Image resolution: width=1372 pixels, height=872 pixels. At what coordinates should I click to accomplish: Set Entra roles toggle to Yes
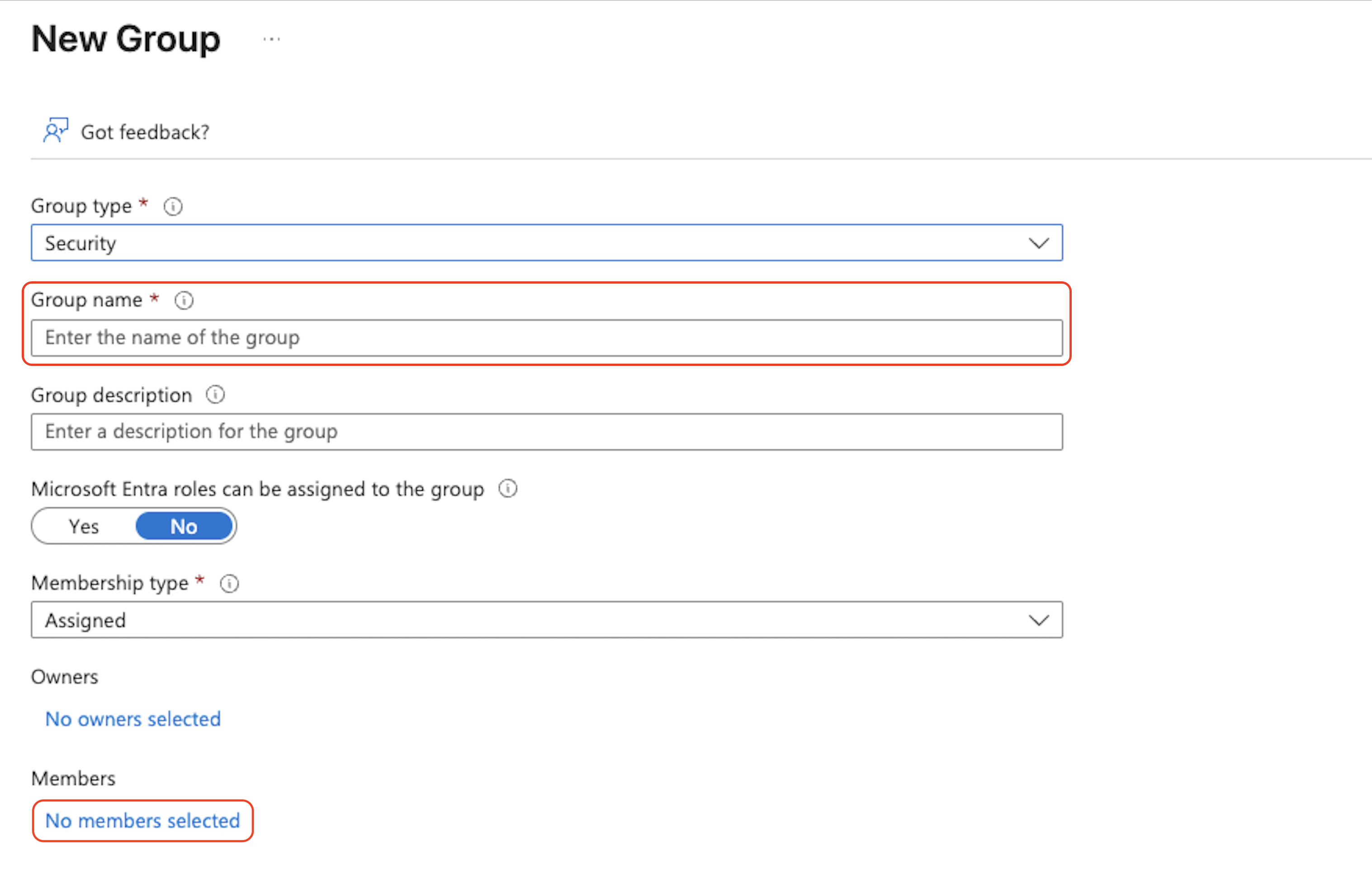click(84, 526)
